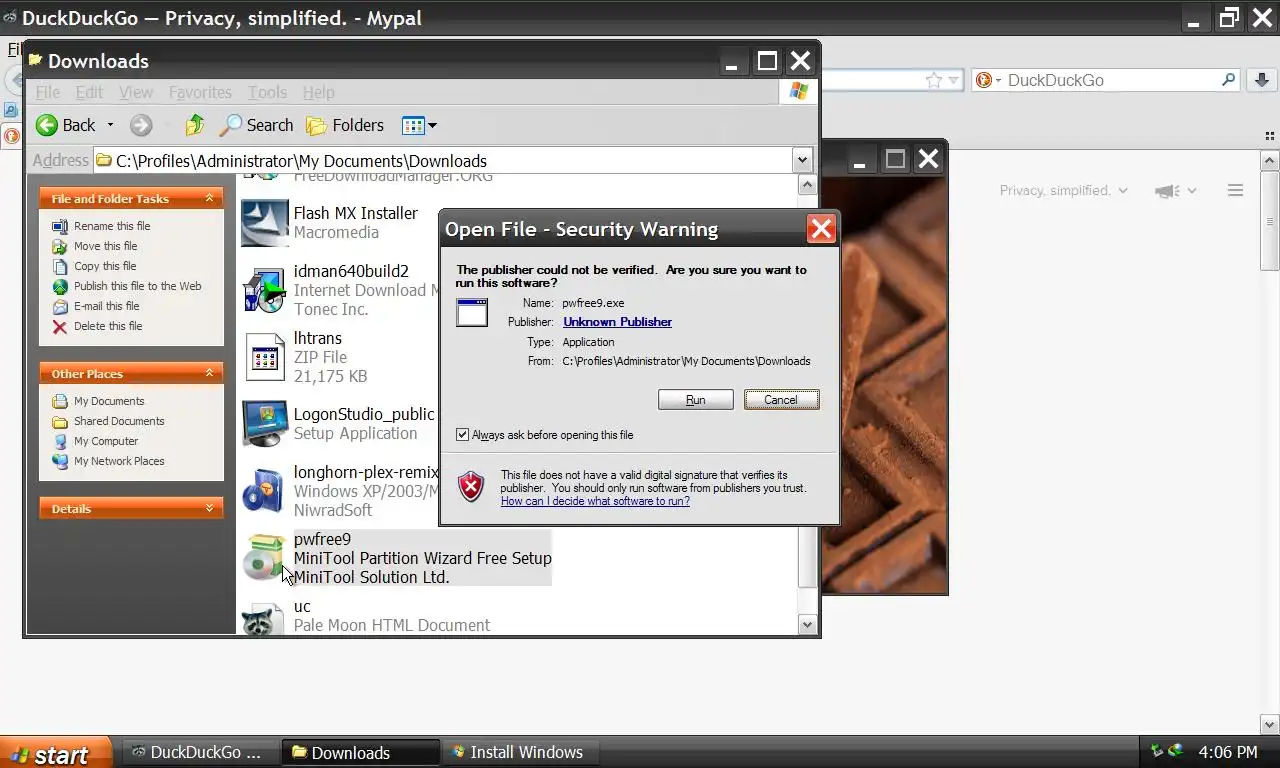This screenshot has height=768, width=1280.
Task: Select the idman640build2 file icon
Action: [265, 290]
